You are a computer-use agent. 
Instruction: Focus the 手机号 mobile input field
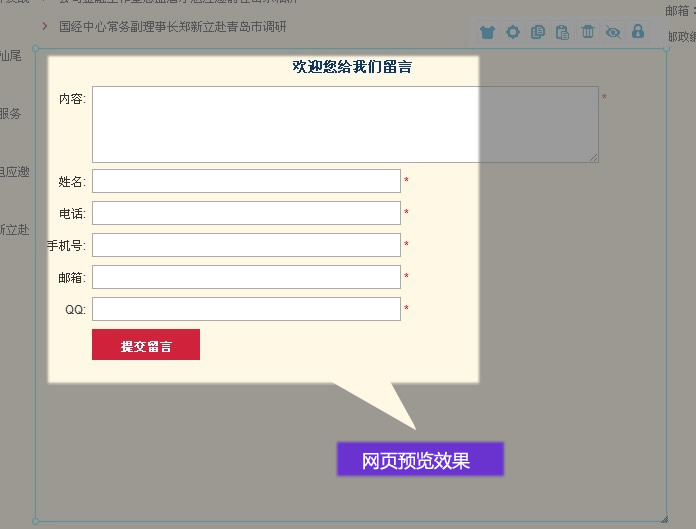[246, 245]
